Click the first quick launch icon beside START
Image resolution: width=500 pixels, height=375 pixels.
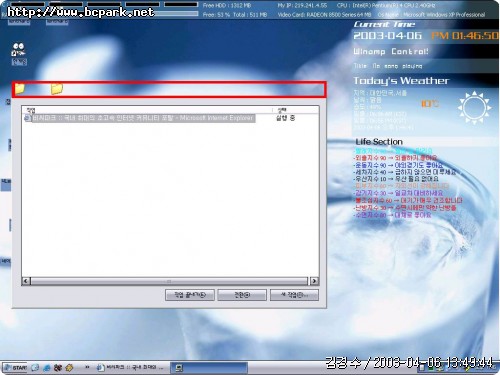pyautogui.click(x=35, y=368)
